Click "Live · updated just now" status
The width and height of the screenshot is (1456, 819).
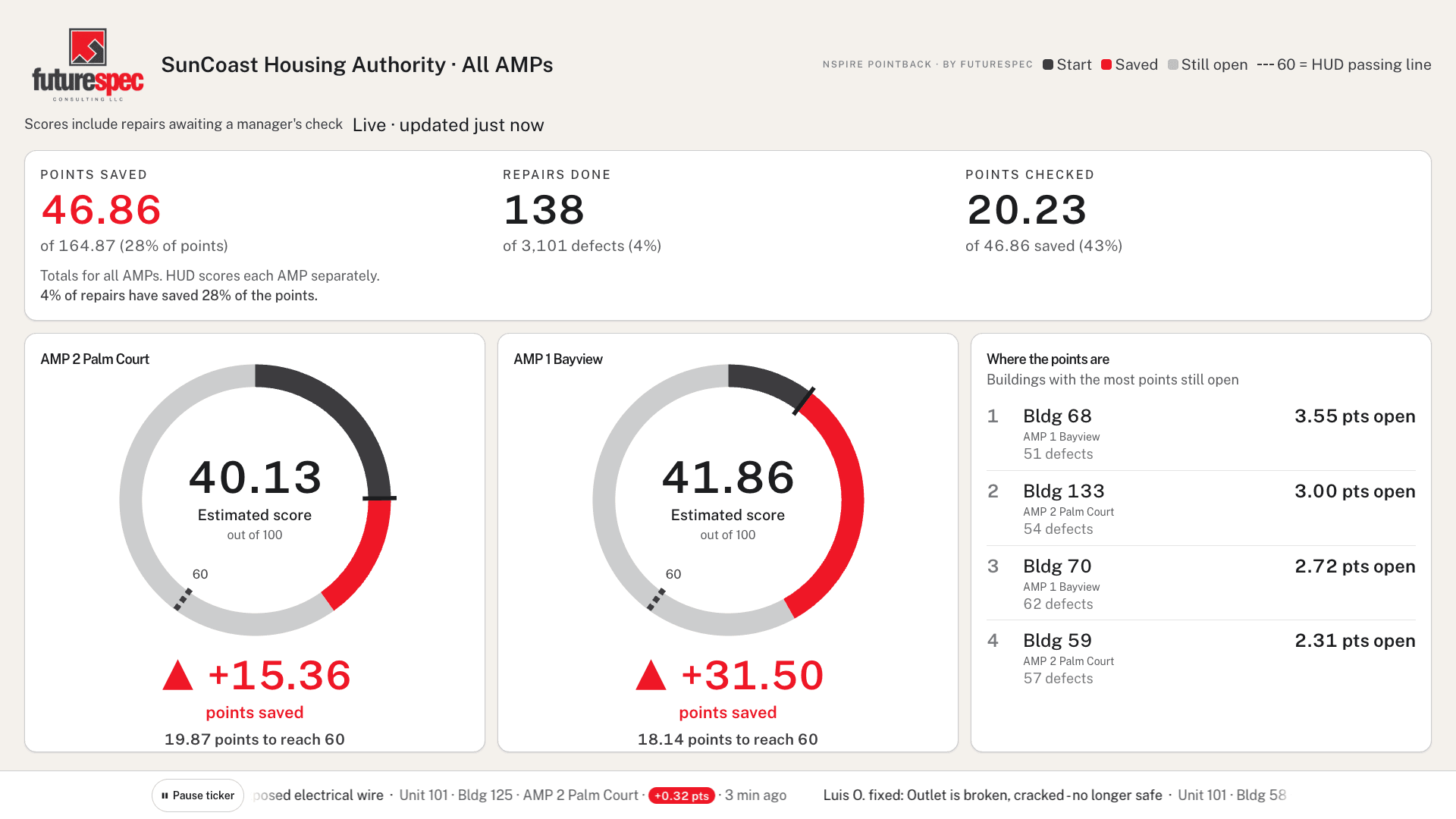pos(448,125)
